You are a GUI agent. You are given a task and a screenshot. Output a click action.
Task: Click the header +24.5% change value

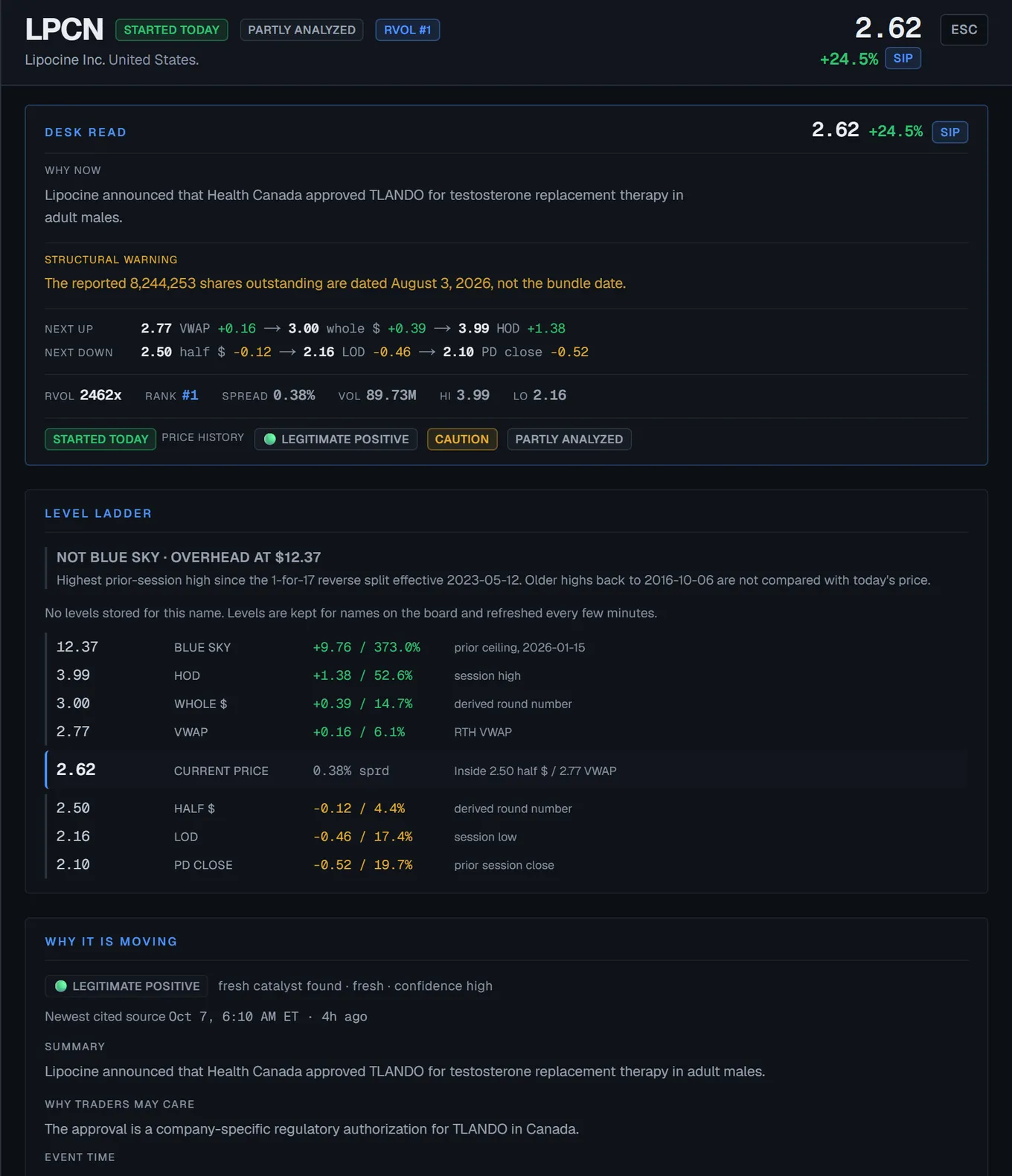click(849, 59)
